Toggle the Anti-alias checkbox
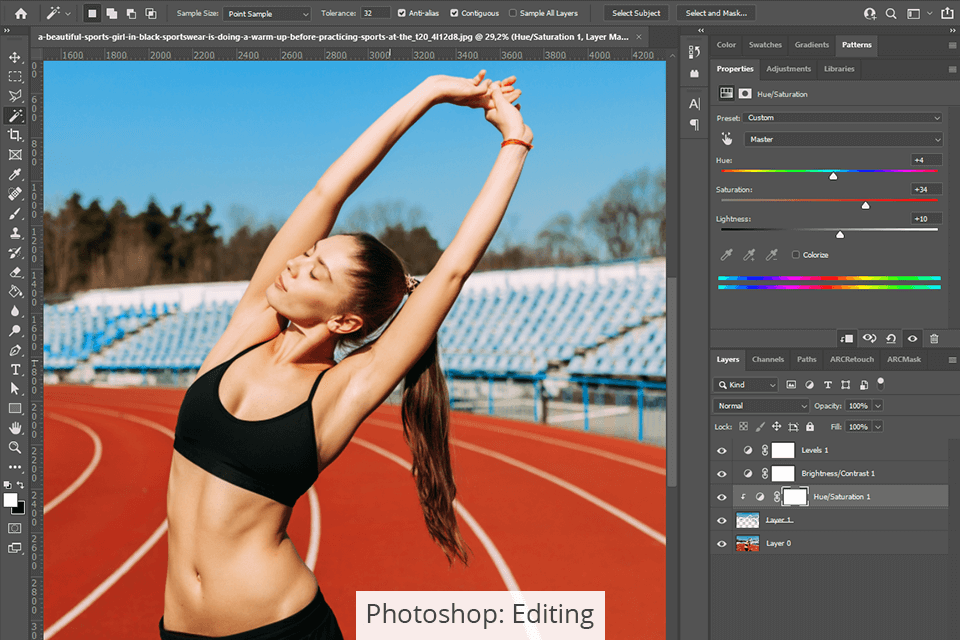Screen dimensions: 960x640 tap(402, 14)
